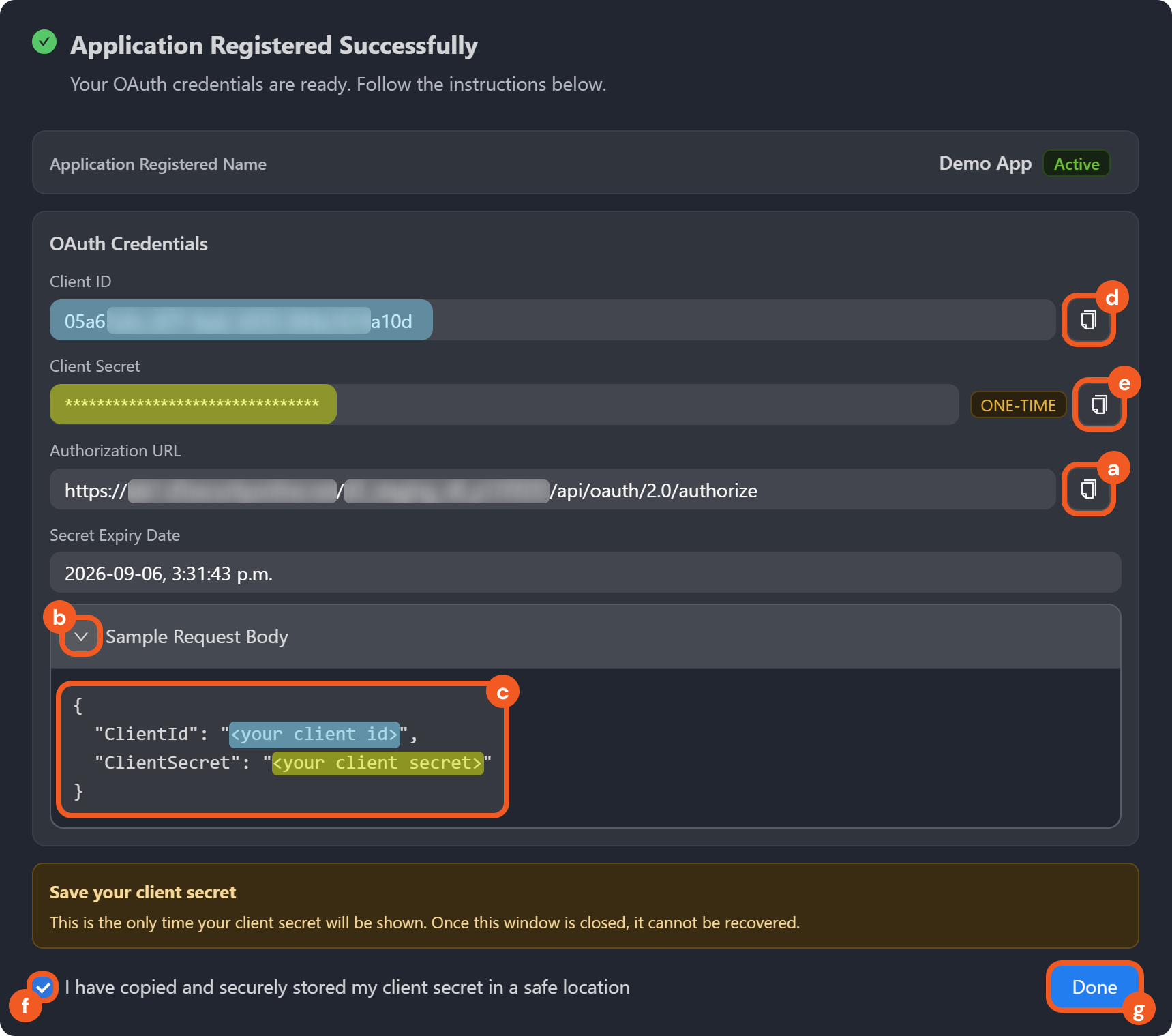Click the ONE-TIME badge
This screenshot has width=1172, height=1036.
(1018, 405)
